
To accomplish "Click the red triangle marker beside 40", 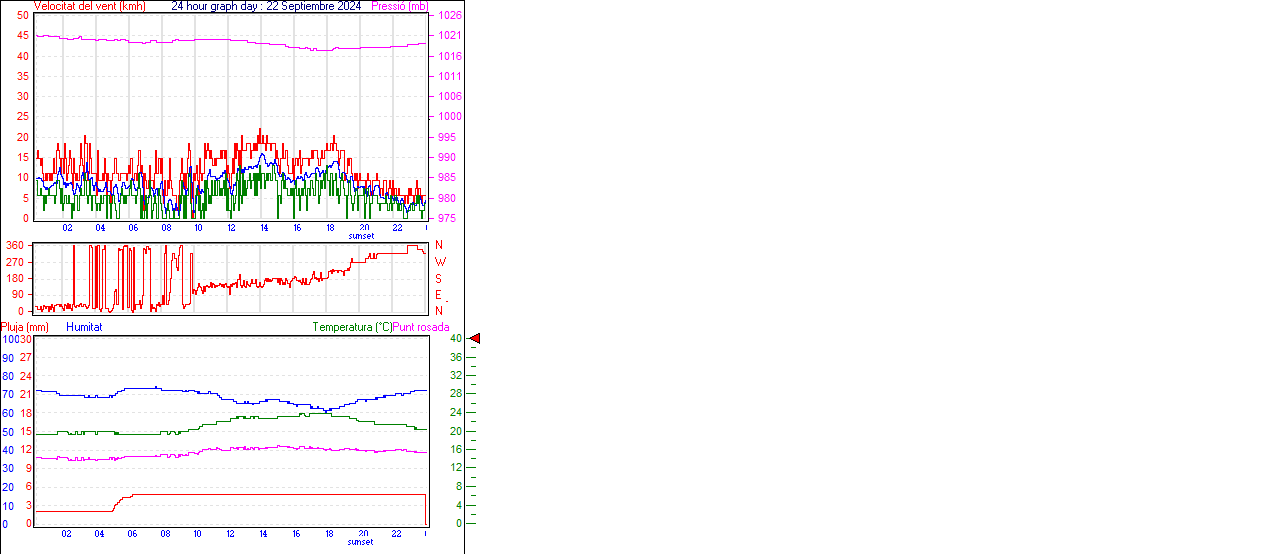I will point(475,339).
